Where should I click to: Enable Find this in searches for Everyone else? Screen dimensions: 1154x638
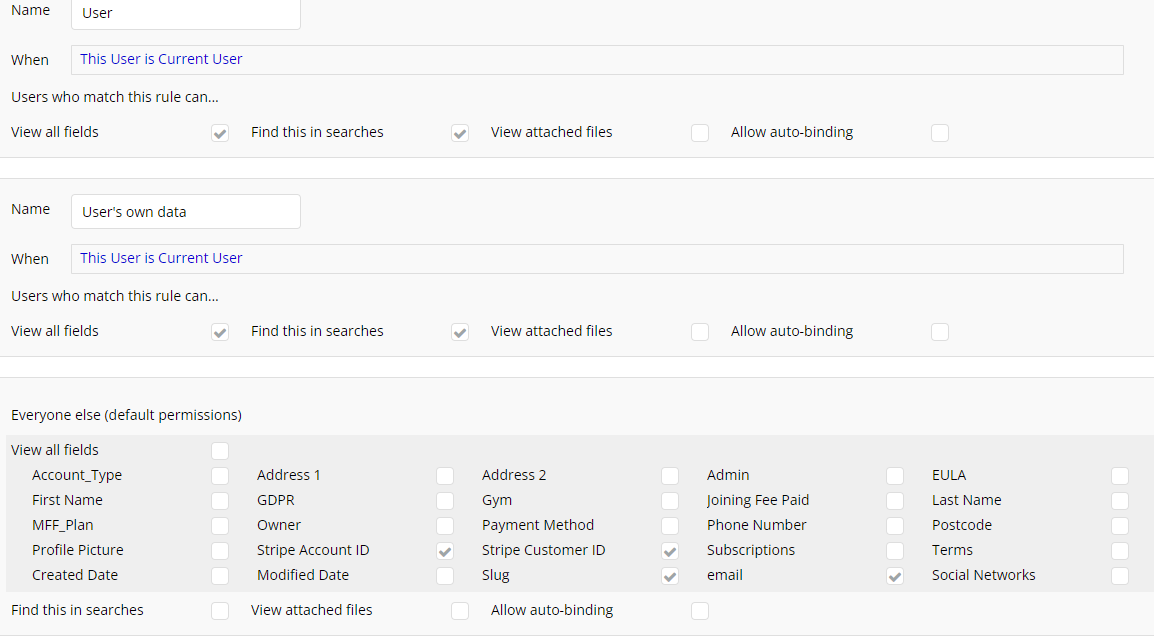(220, 611)
